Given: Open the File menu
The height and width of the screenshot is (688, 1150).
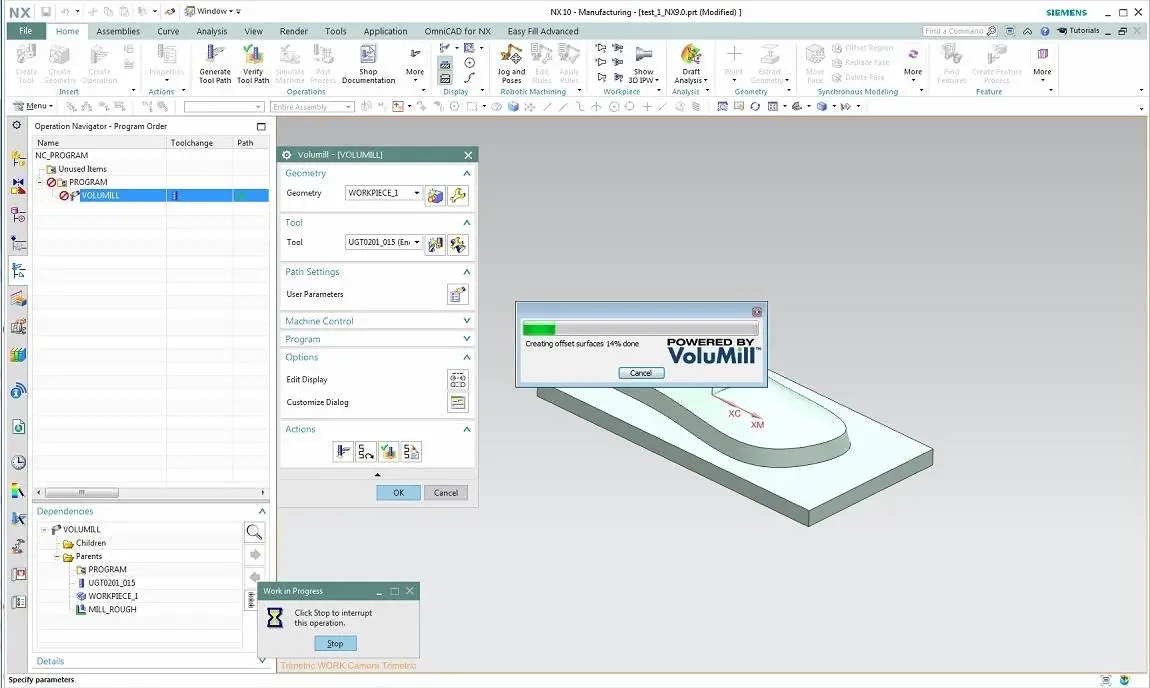Looking at the screenshot, I should click(26, 31).
